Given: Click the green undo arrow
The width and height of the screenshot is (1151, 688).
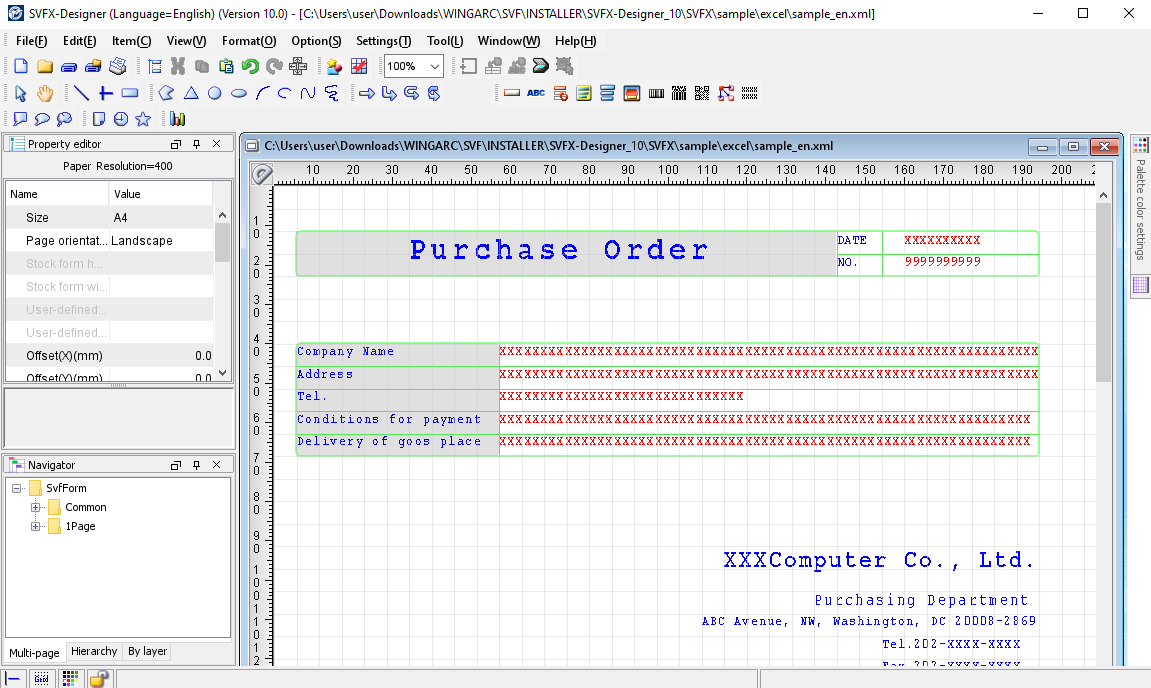Looking at the screenshot, I should pos(250,66).
